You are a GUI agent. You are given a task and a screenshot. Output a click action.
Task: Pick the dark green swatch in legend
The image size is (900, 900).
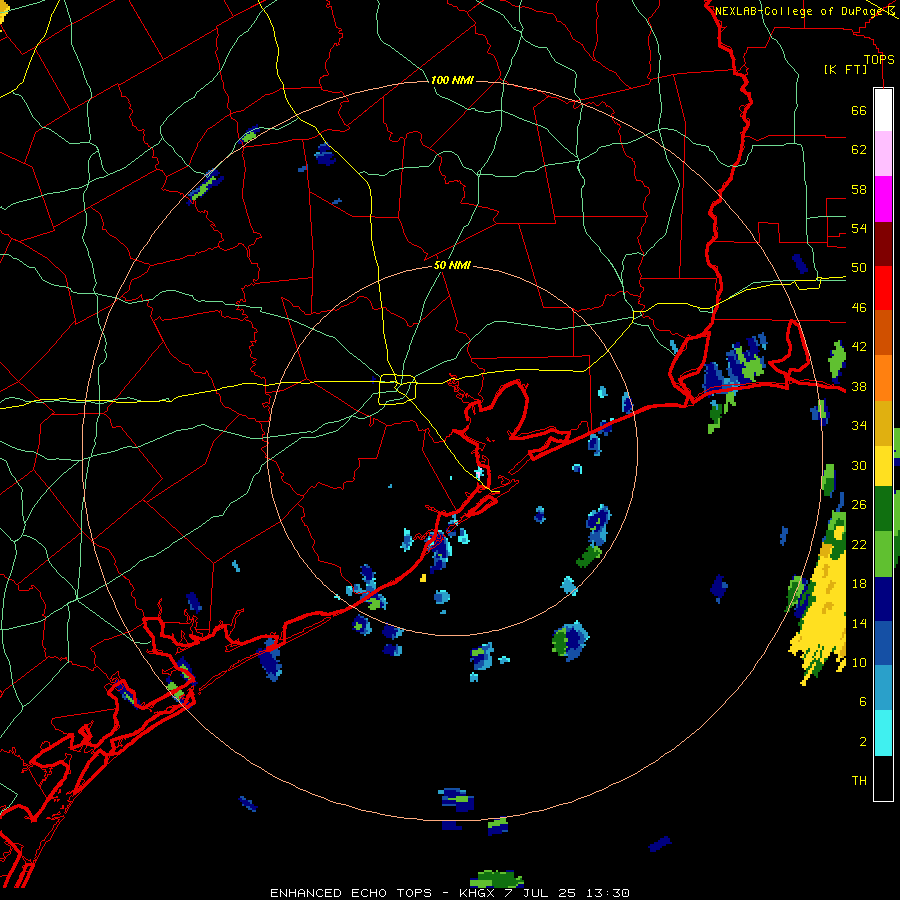883,509
